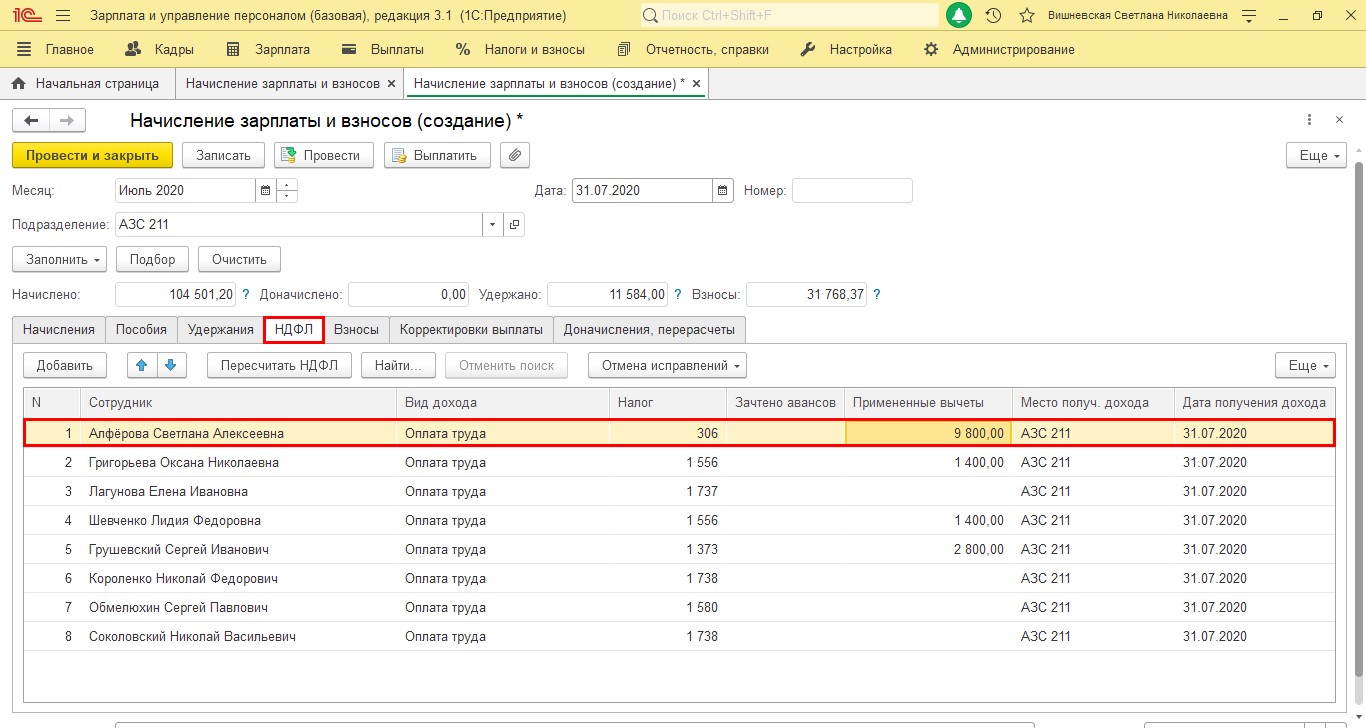The width and height of the screenshot is (1366, 728).
Task: Open the Администрирование section
Action: pyautogui.click(x=999, y=49)
